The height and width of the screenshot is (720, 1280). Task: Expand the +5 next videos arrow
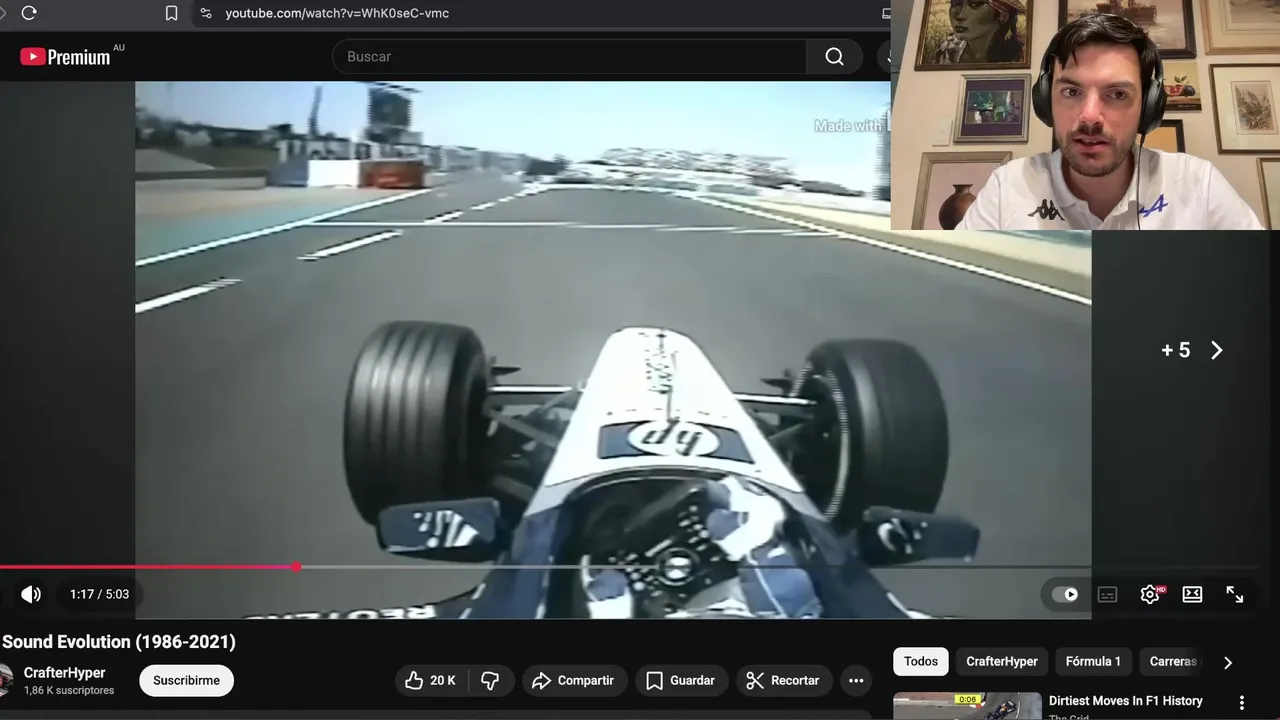1217,350
